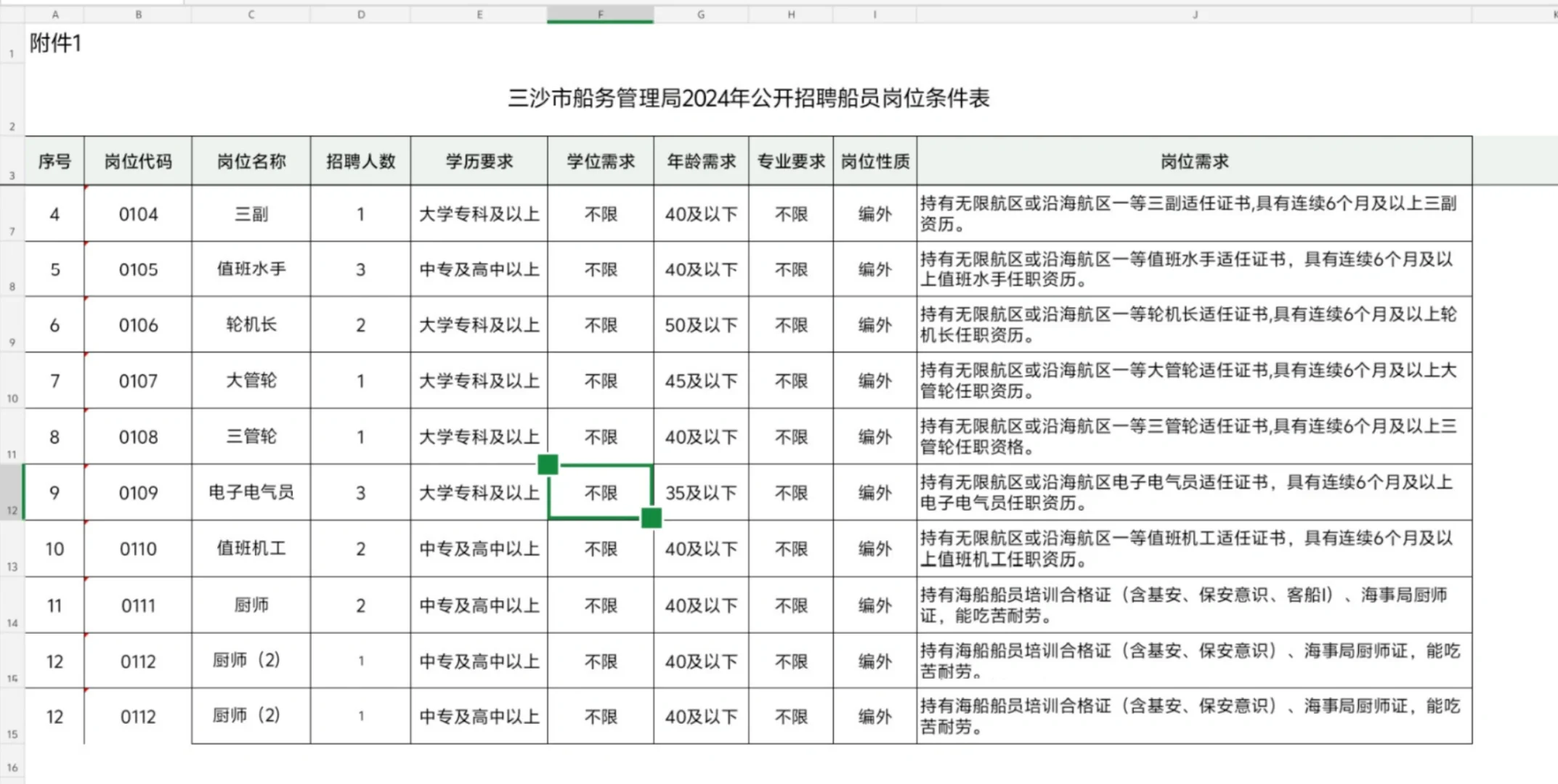Select the 45及以下 age cell

[x=701, y=381]
